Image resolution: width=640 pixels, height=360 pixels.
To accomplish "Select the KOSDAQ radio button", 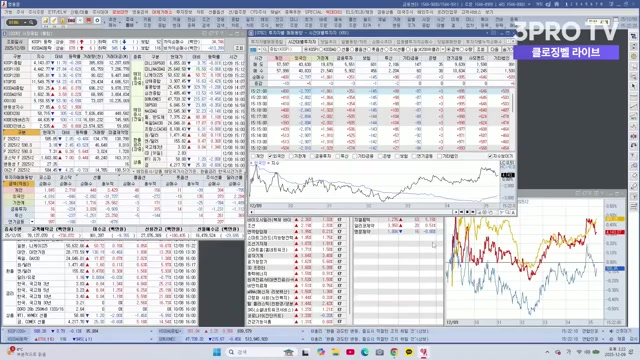I will pyautogui.click(x=321, y=49).
